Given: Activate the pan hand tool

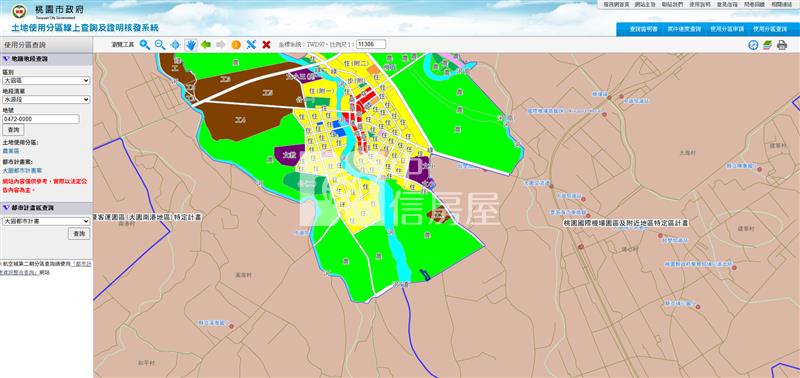Looking at the screenshot, I should (191, 44).
